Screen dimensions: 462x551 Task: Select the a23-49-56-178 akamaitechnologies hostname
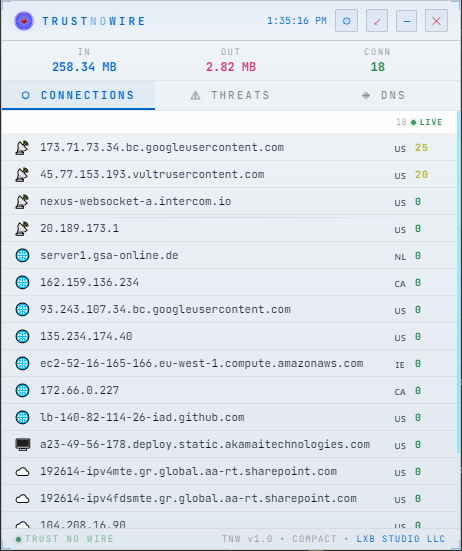[205, 445]
